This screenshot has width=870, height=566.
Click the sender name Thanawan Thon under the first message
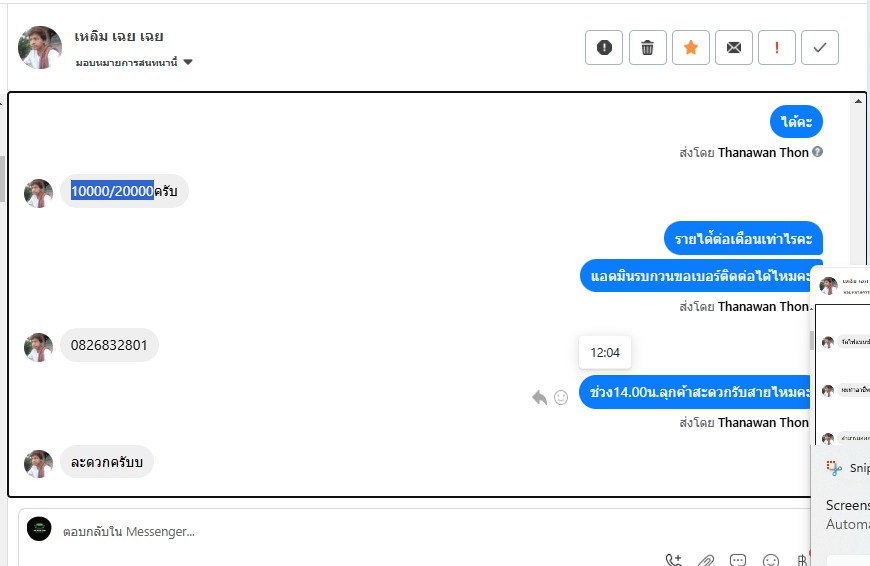point(763,153)
